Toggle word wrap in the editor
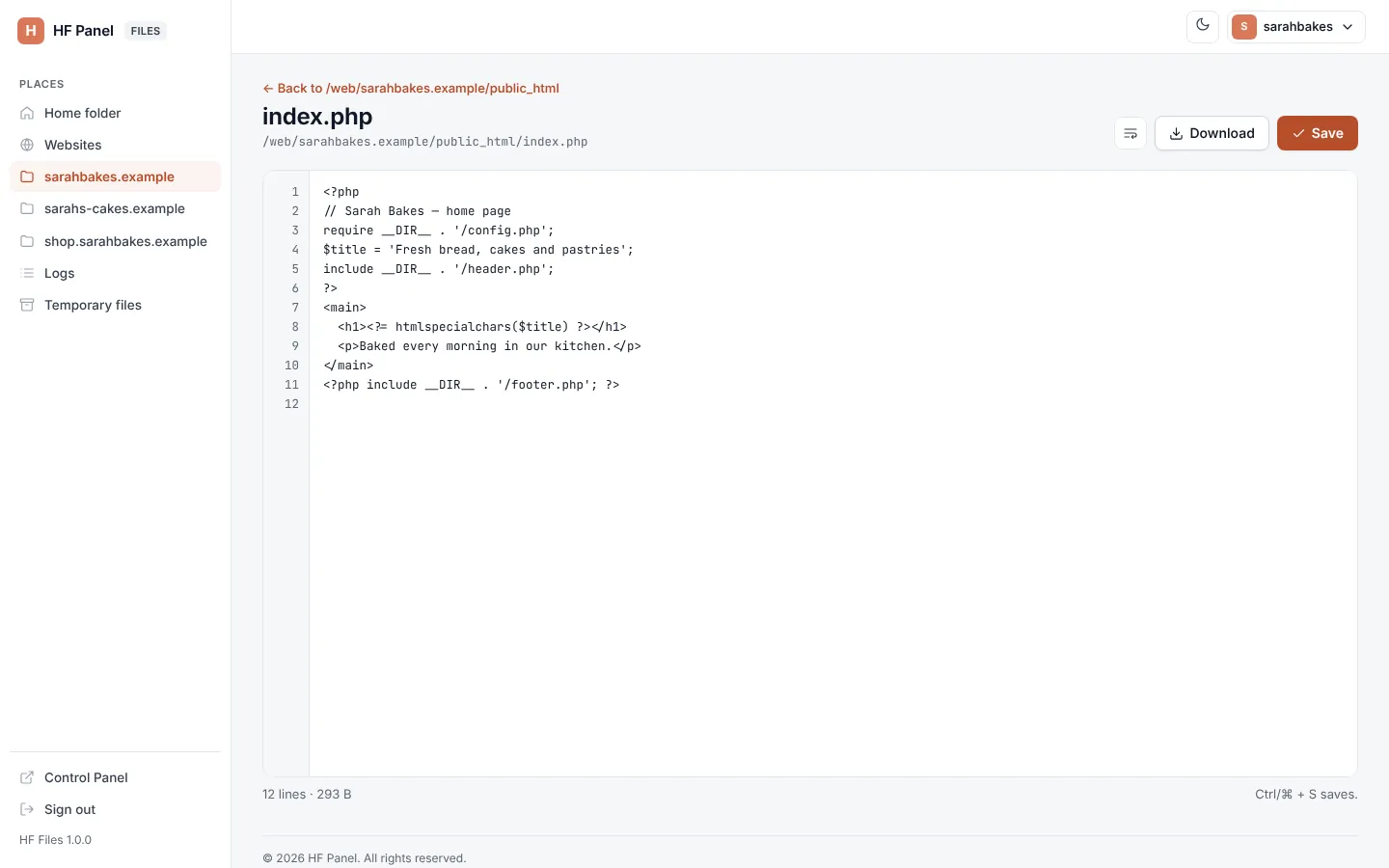 1130,133
